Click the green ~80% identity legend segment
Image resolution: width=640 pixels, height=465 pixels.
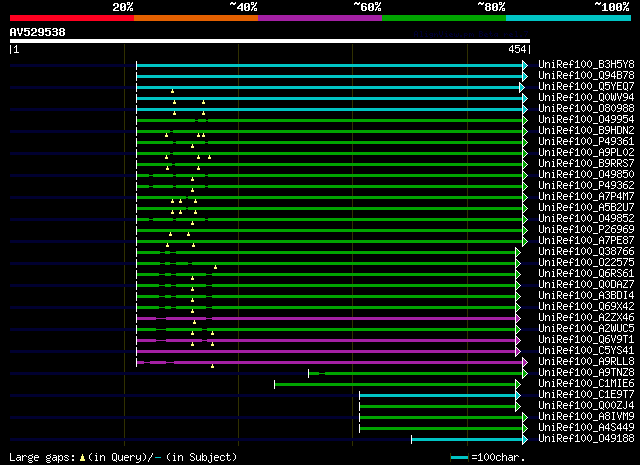pos(444,18)
